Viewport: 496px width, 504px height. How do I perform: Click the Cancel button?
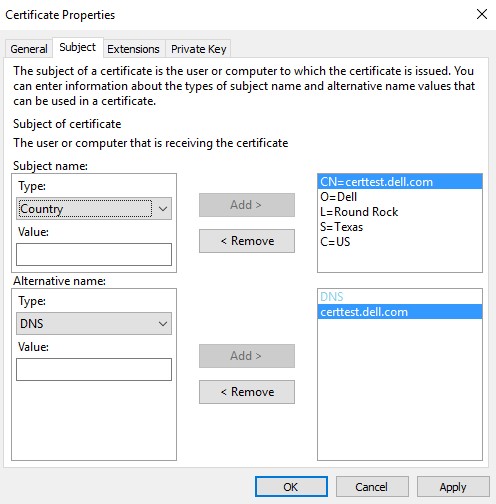point(372,487)
